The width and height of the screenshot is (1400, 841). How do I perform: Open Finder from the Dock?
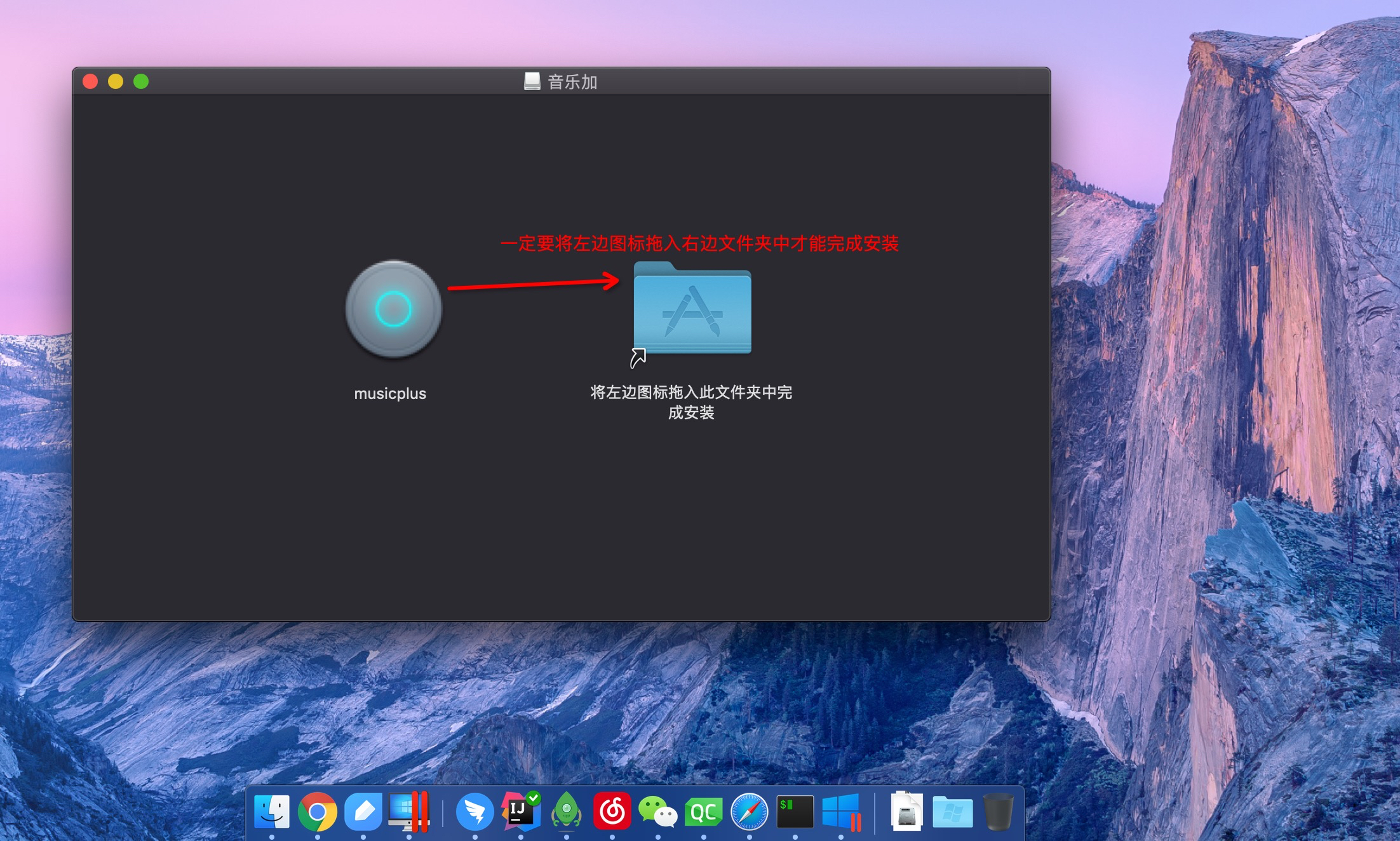tap(272, 812)
